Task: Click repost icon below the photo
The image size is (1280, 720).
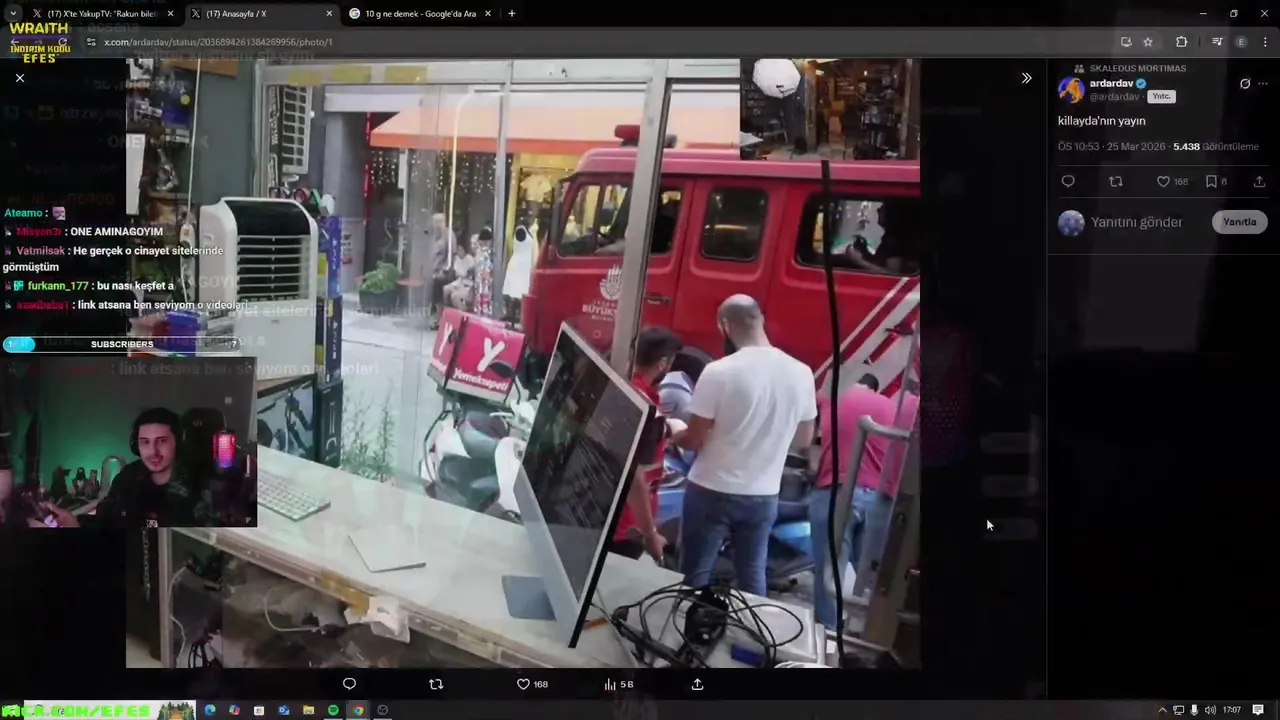Action: pos(435,684)
